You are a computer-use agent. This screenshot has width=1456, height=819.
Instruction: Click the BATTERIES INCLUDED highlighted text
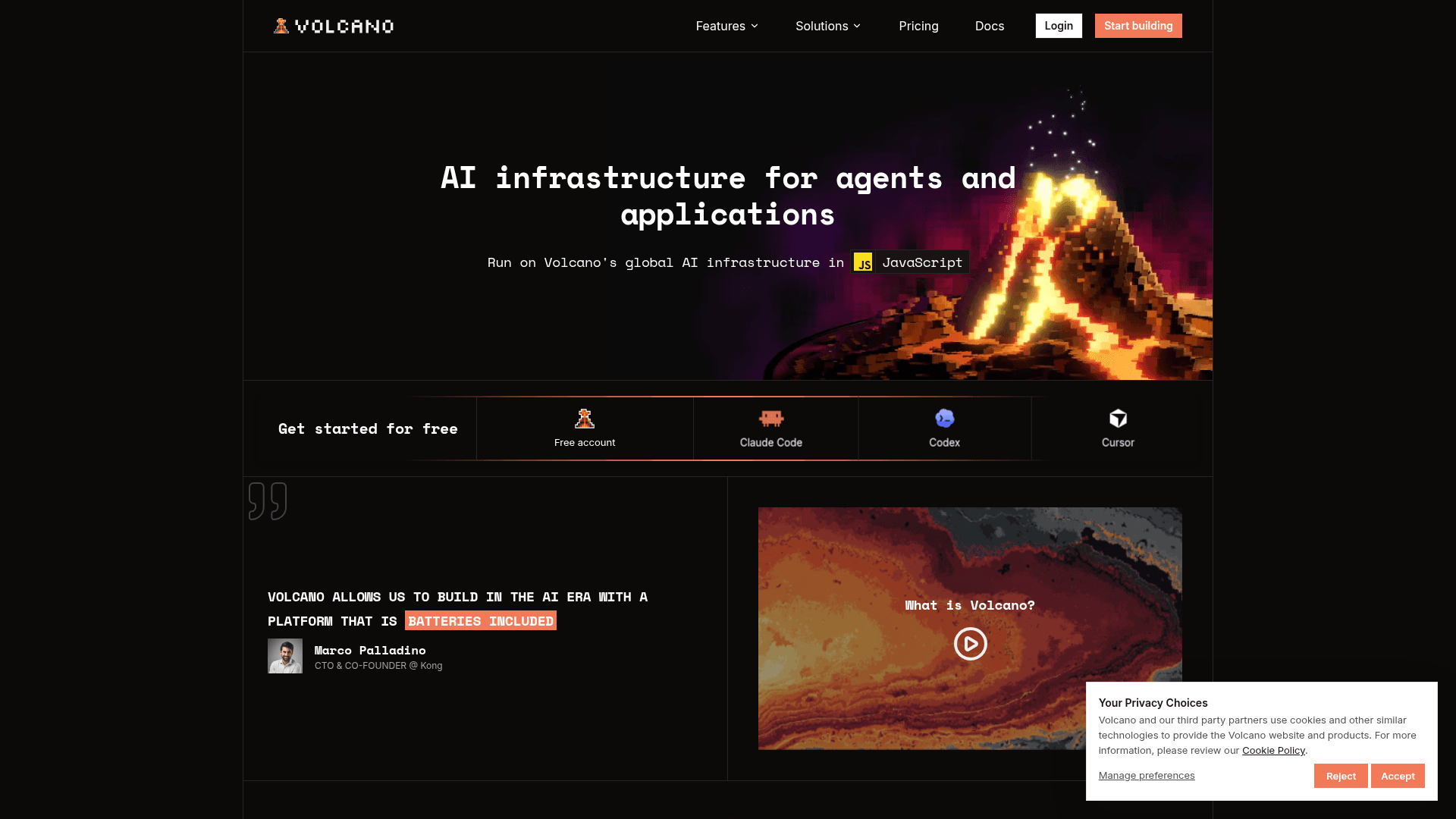pos(481,621)
